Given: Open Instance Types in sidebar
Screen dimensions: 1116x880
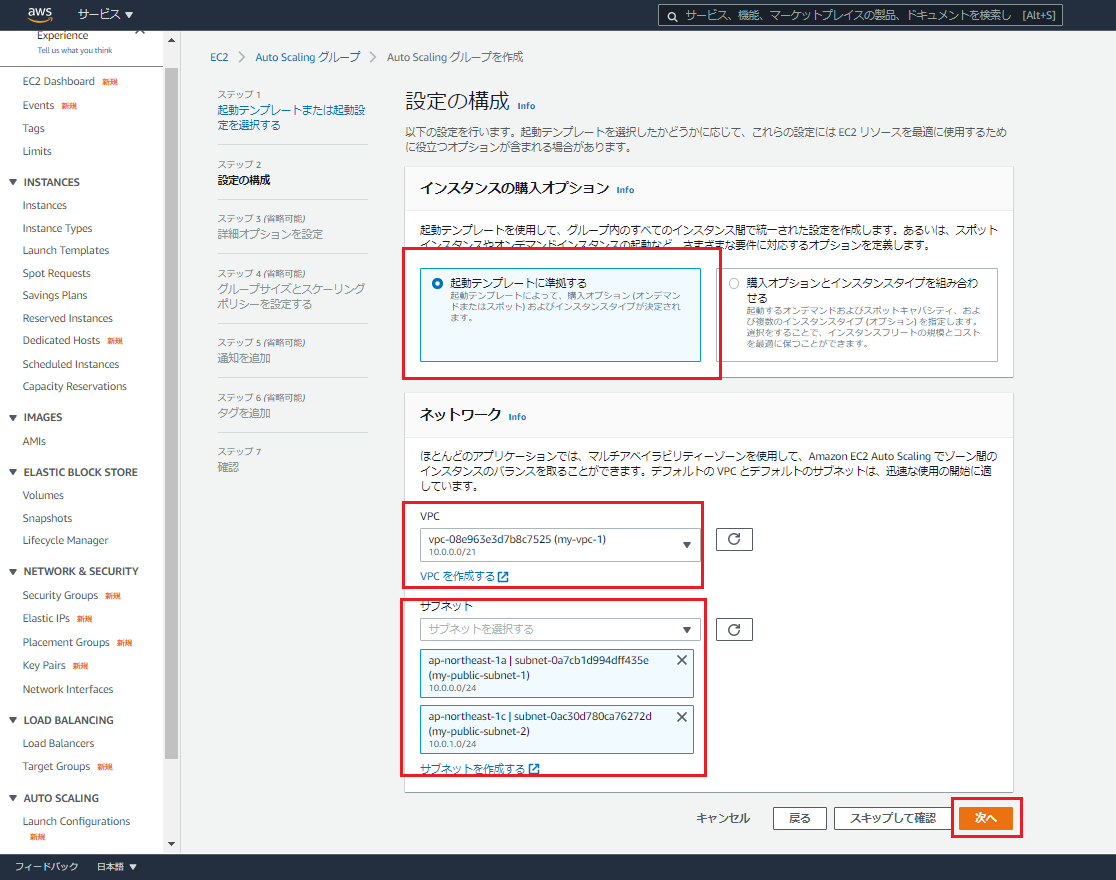Looking at the screenshot, I should tap(58, 228).
